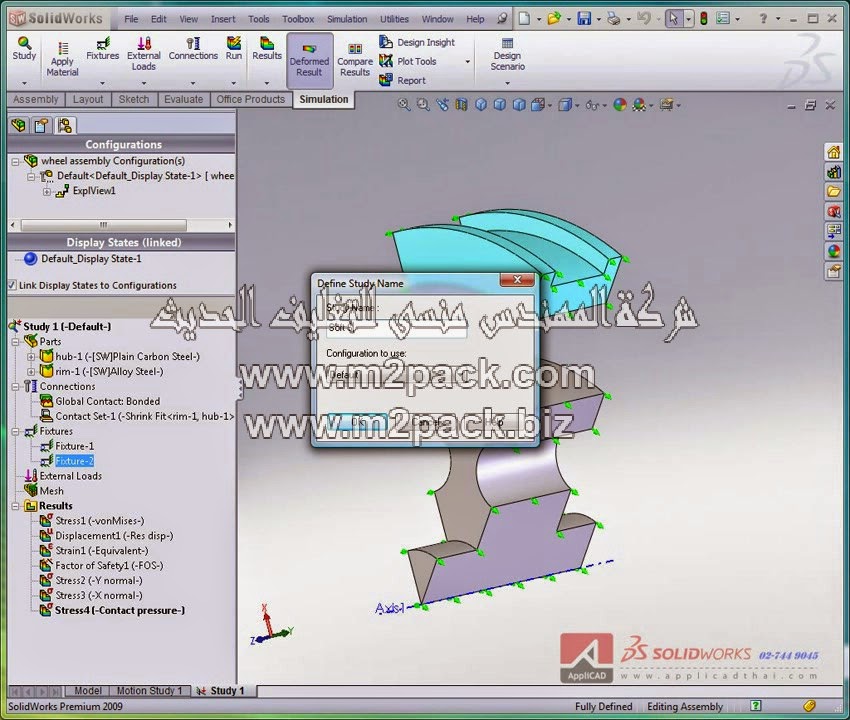Click the New document icon
The width and height of the screenshot is (850, 720).
click(524, 19)
